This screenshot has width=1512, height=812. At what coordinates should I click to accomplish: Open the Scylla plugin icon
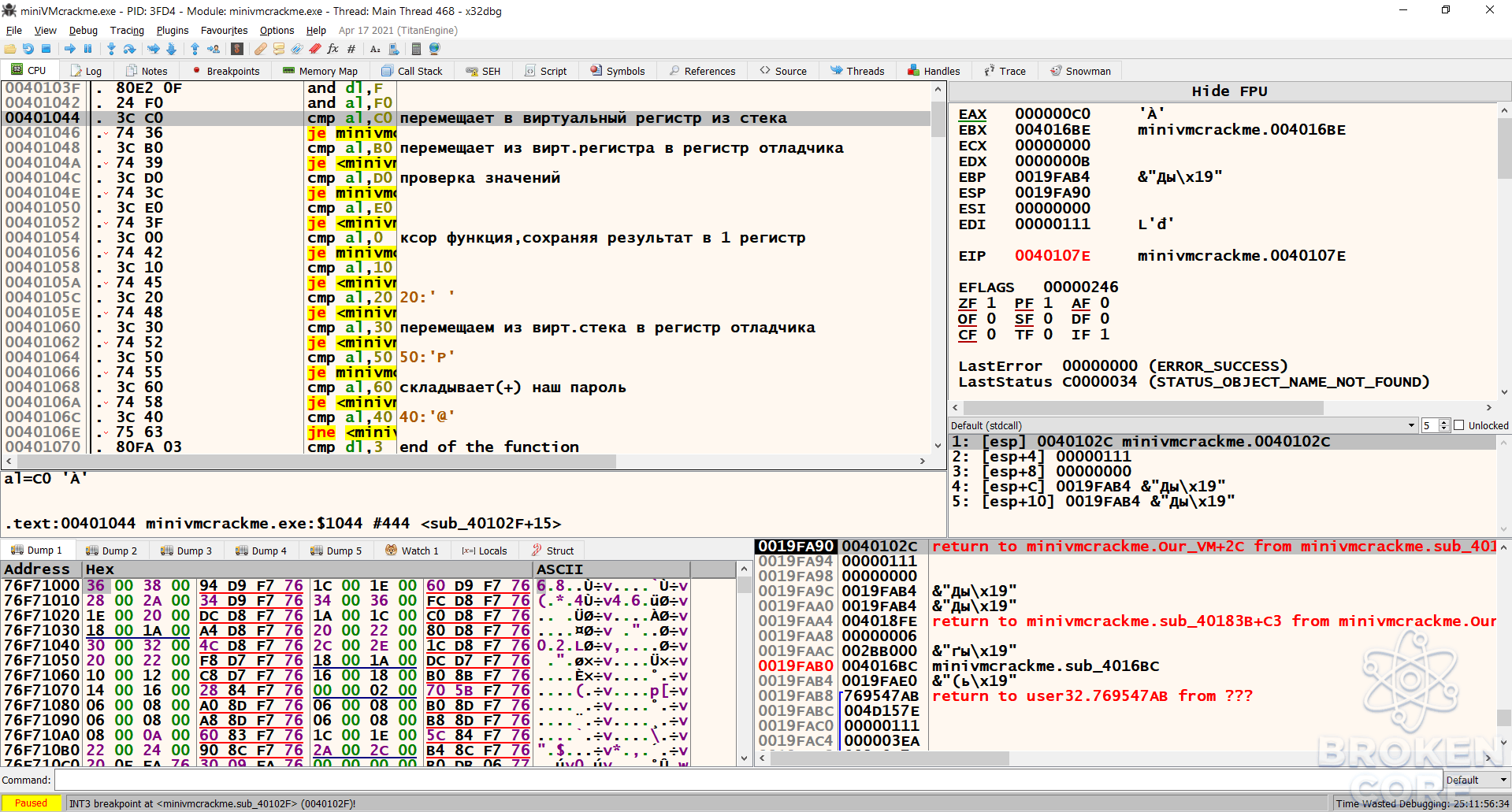(237, 49)
